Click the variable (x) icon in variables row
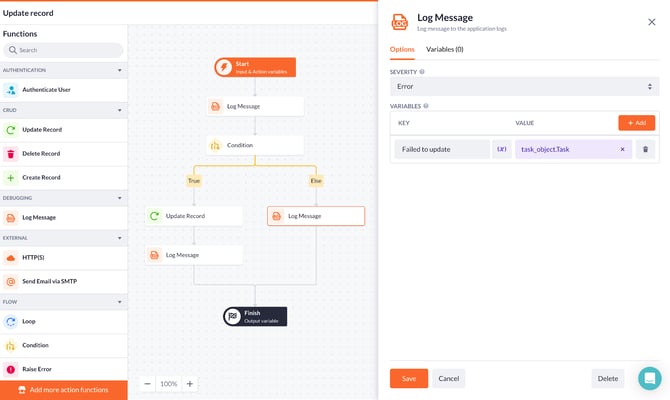670x400 pixels. click(x=502, y=149)
